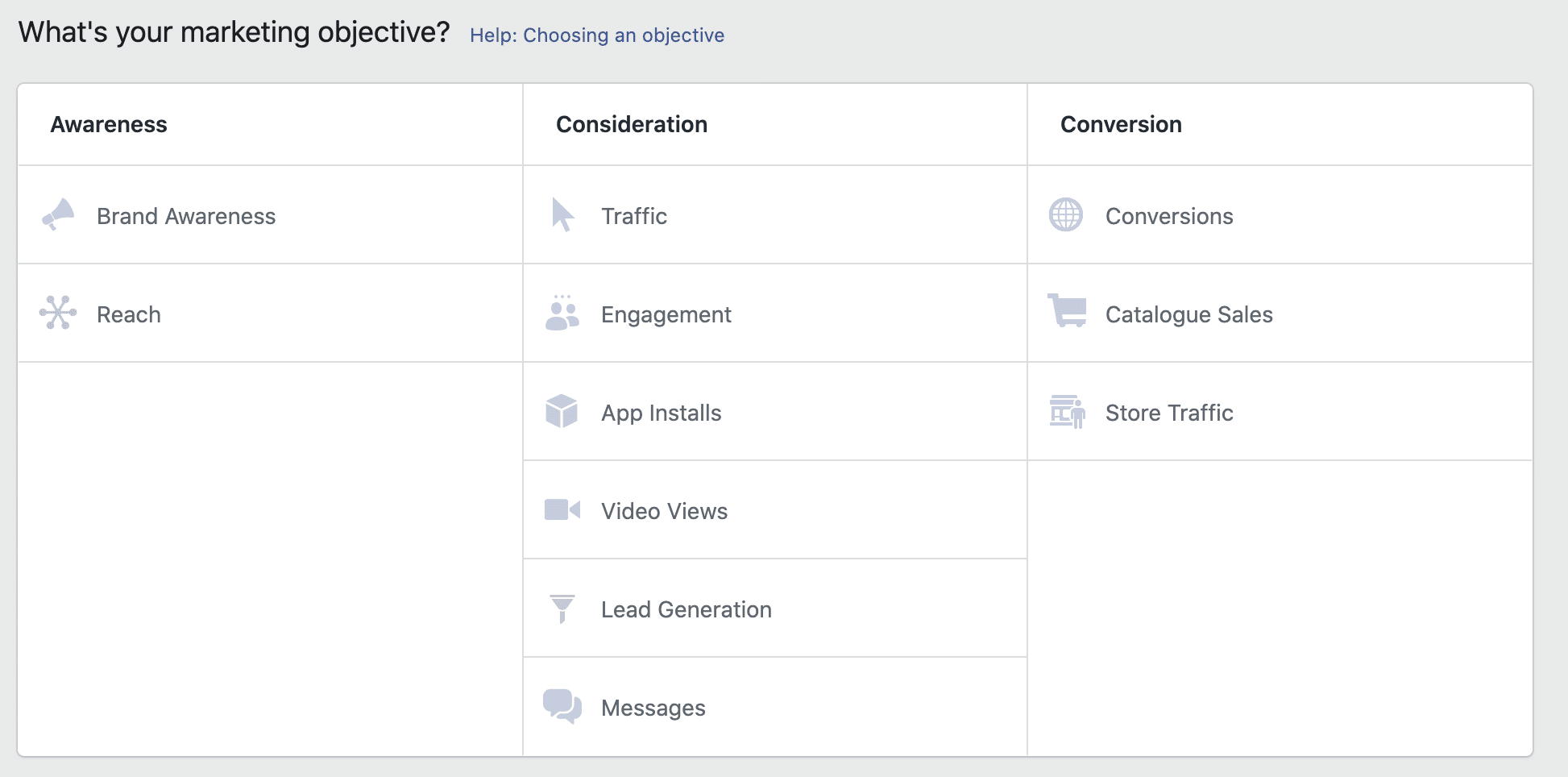Click the Video Views camera icon
This screenshot has width=1568, height=777.
(x=562, y=510)
